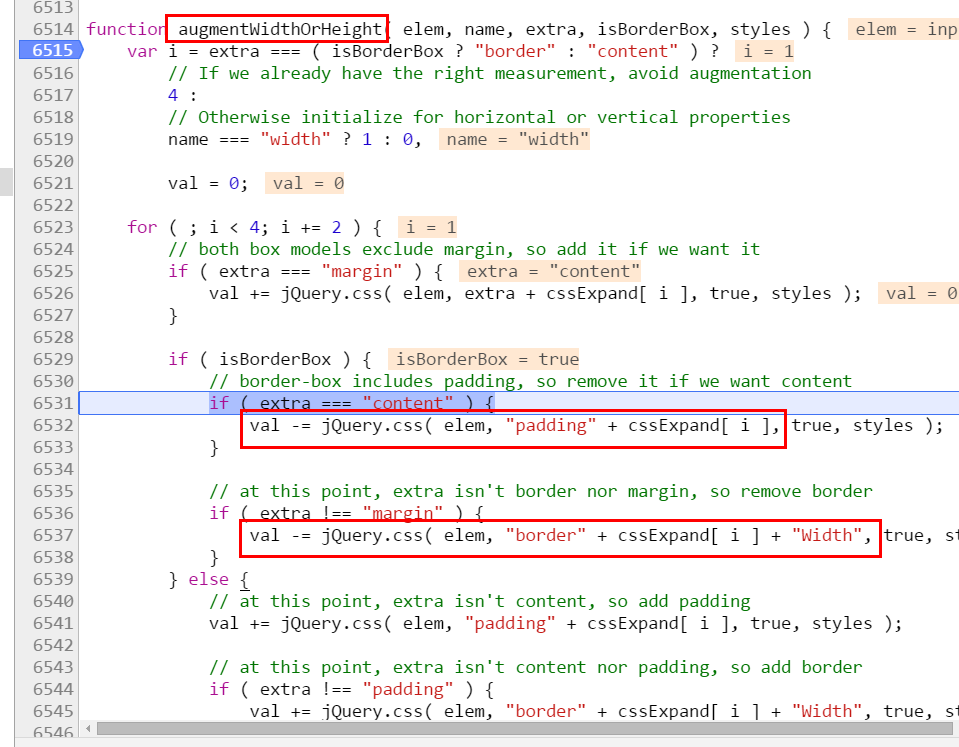Click the "i = 1" hint on line 6515
The height and width of the screenshot is (747, 959).
(765, 51)
